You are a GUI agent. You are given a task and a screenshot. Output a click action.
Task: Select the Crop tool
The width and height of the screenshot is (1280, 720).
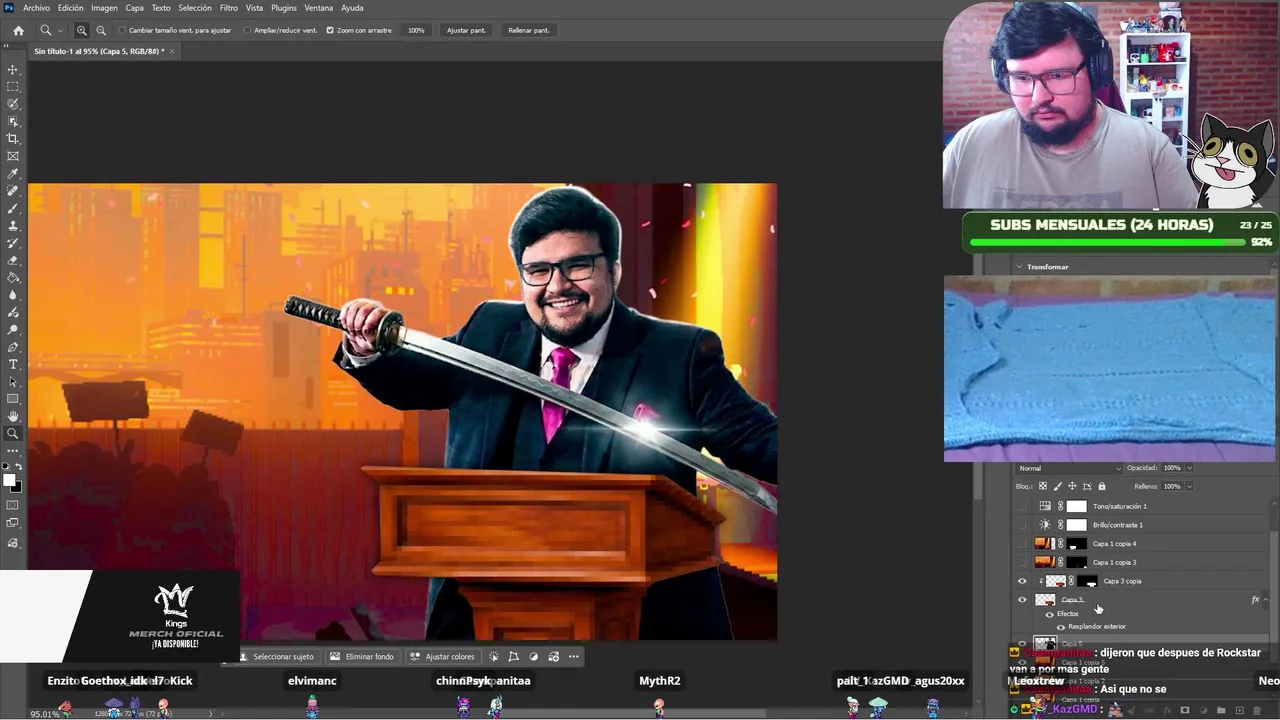tap(13, 139)
